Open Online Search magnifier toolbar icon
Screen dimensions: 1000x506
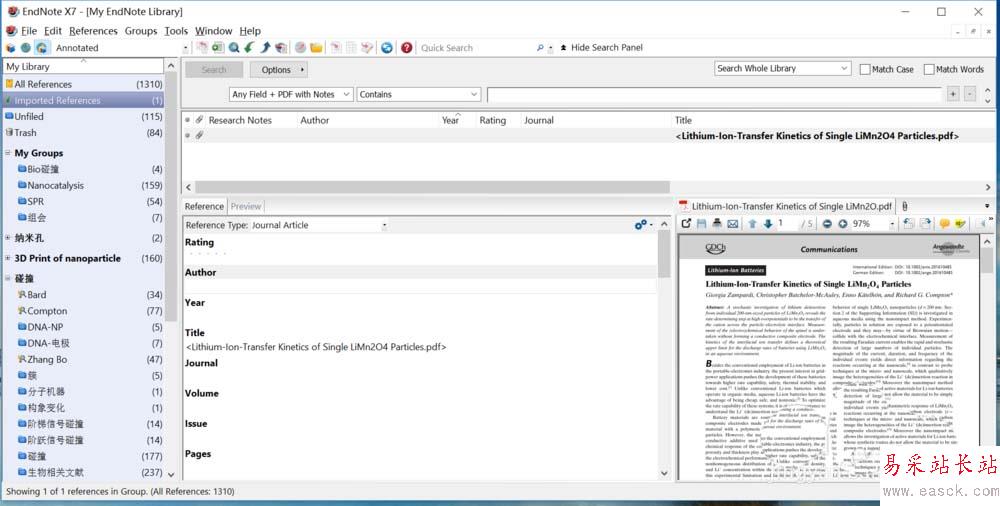(x=234, y=48)
